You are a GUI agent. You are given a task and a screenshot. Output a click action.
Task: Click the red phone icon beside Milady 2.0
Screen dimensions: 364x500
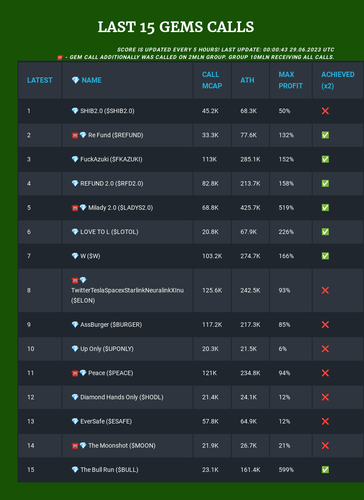(x=75, y=208)
